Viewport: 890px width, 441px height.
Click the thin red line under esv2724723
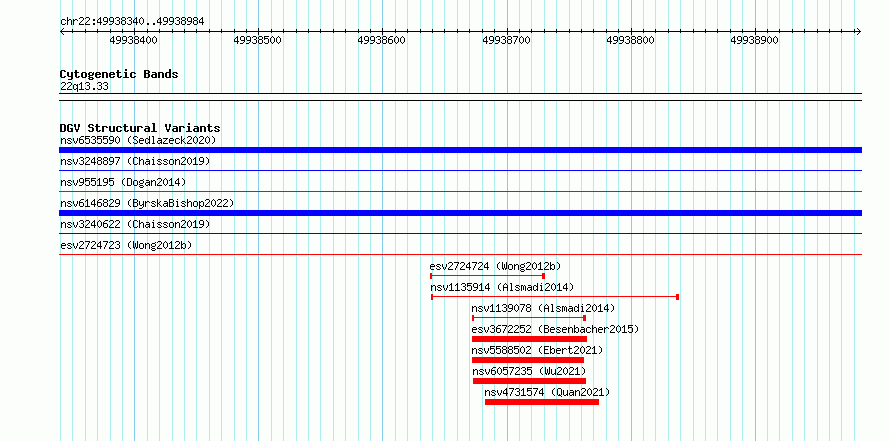(460, 254)
